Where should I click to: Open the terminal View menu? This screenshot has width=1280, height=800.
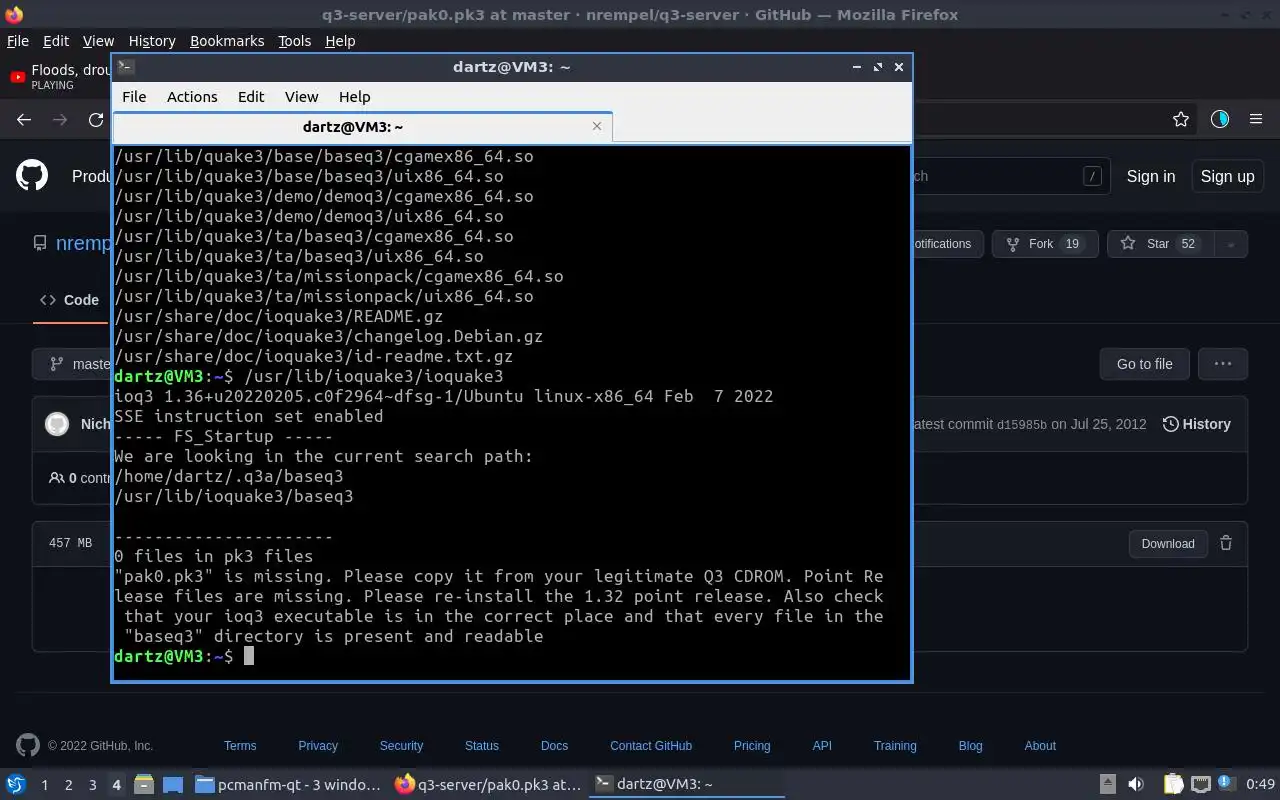coord(301,97)
